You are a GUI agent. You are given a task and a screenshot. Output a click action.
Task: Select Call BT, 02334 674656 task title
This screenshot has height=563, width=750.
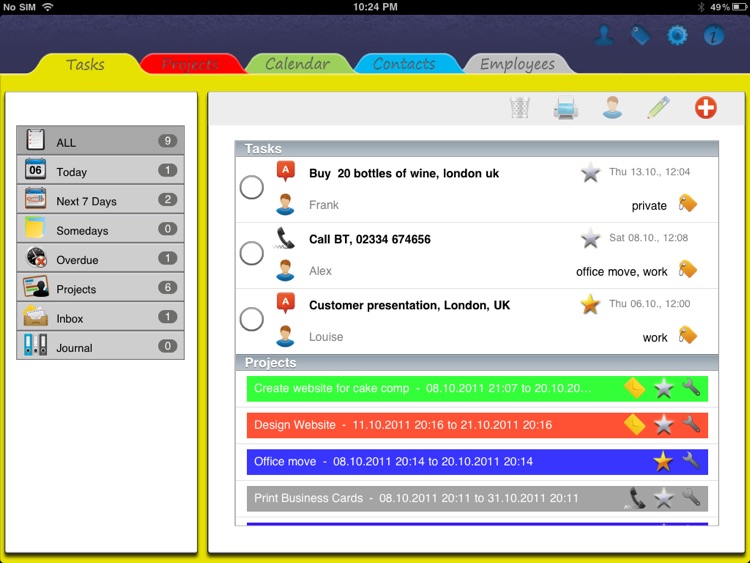click(x=370, y=239)
